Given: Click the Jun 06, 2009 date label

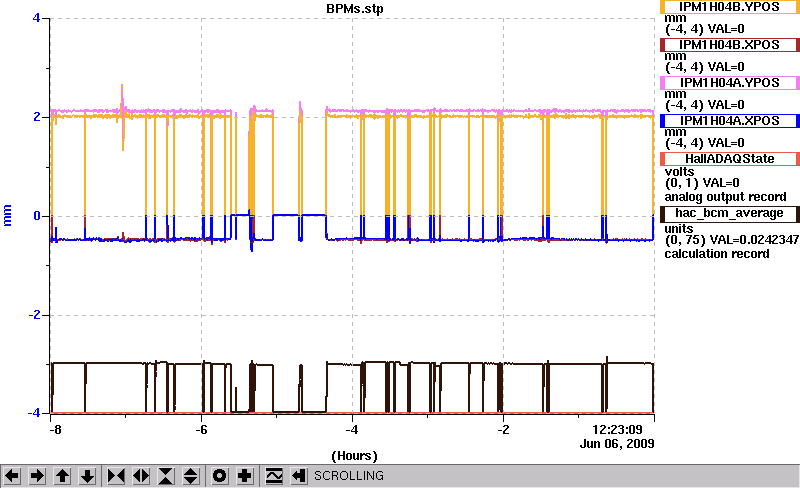Looking at the screenshot, I should [617, 444].
